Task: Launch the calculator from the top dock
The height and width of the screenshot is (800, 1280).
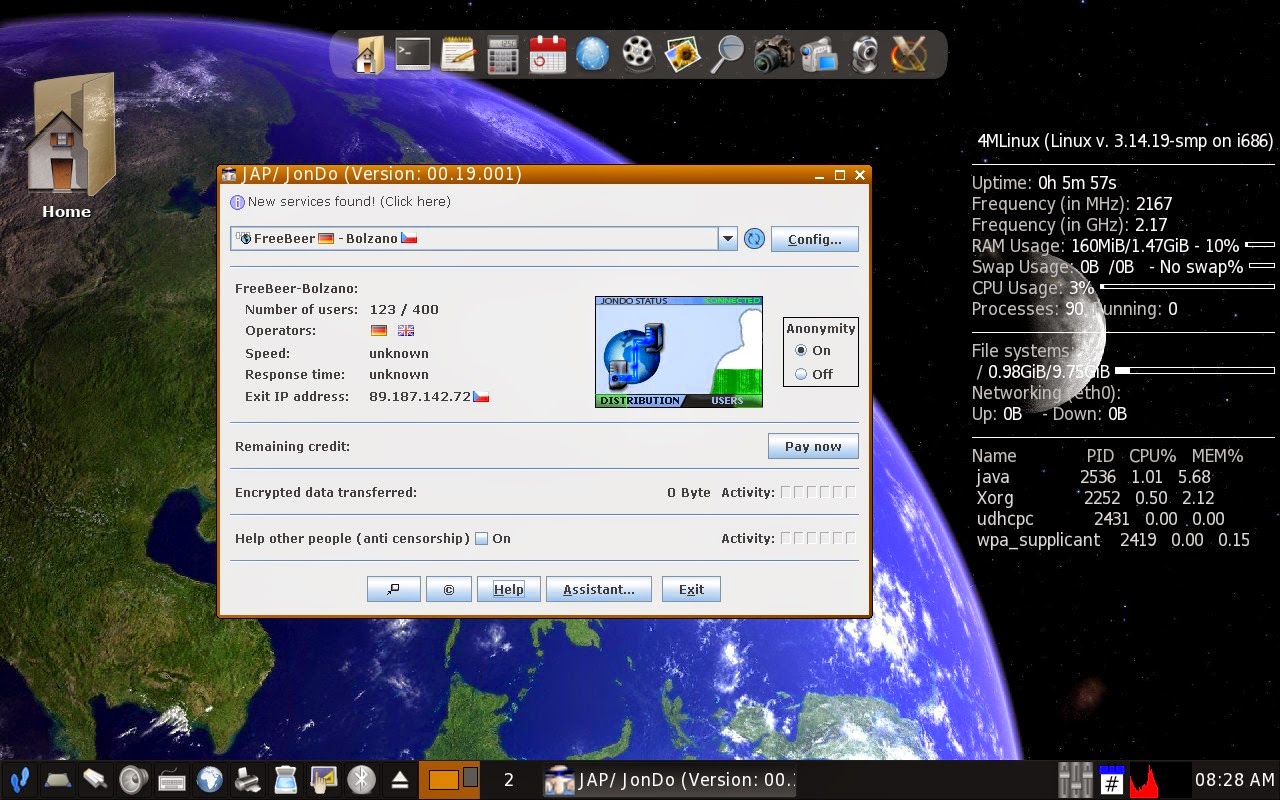Action: pyautogui.click(x=502, y=54)
